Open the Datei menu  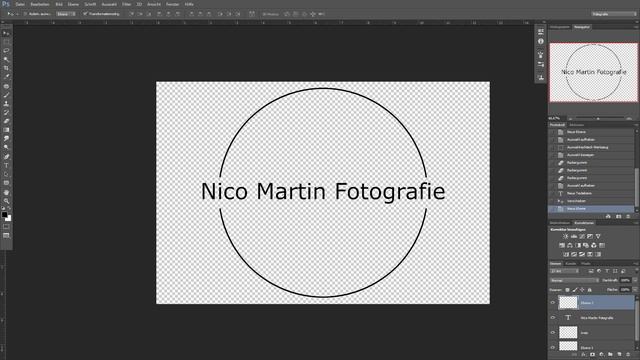(x=20, y=4)
